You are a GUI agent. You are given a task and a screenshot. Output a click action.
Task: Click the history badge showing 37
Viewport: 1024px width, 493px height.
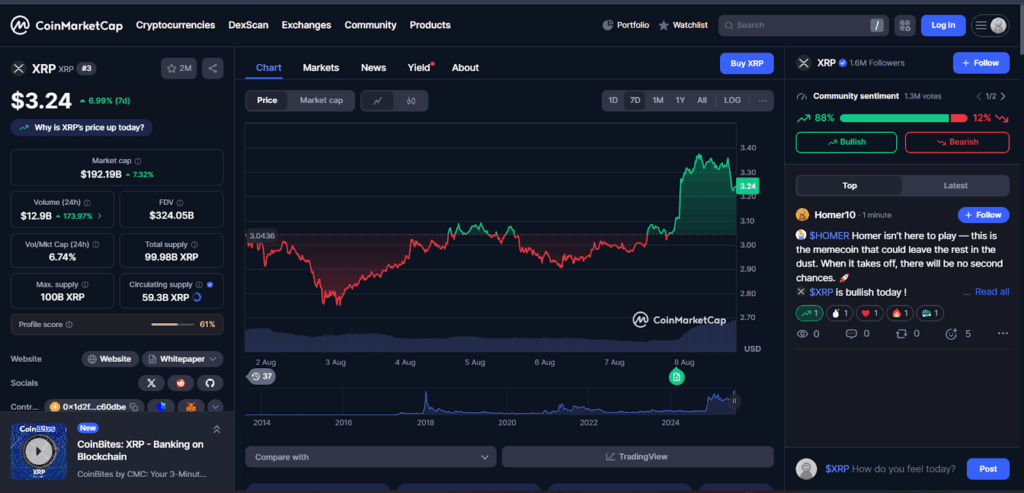click(261, 376)
